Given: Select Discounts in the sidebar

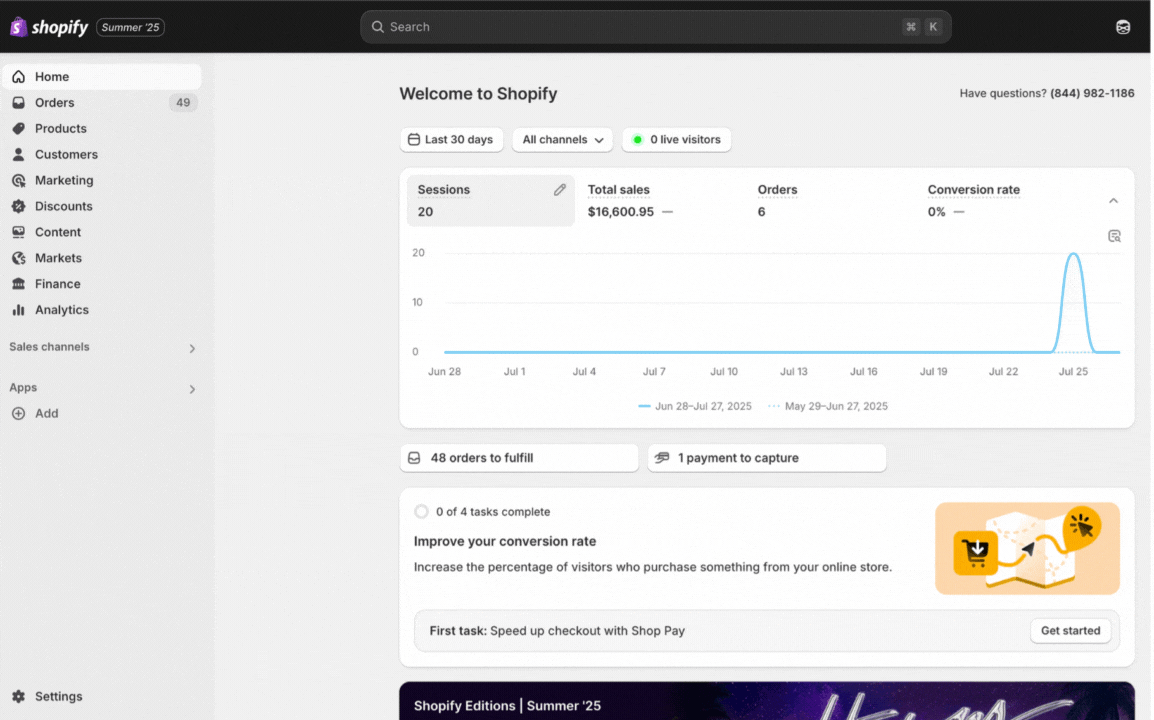Looking at the screenshot, I should [x=102, y=206].
